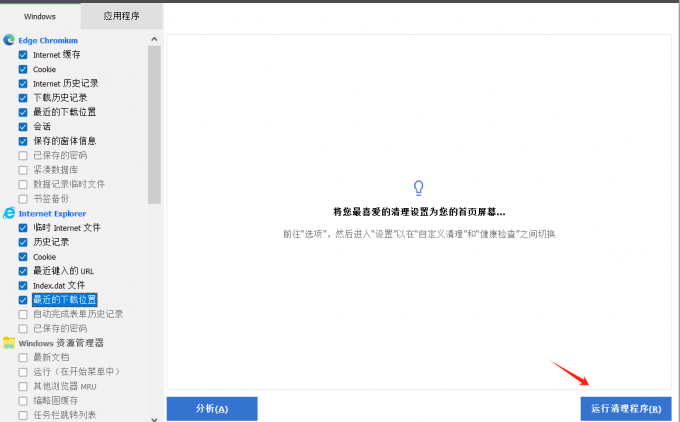Uncheck Edge 最近的下载位置 checkbox

tap(23, 112)
